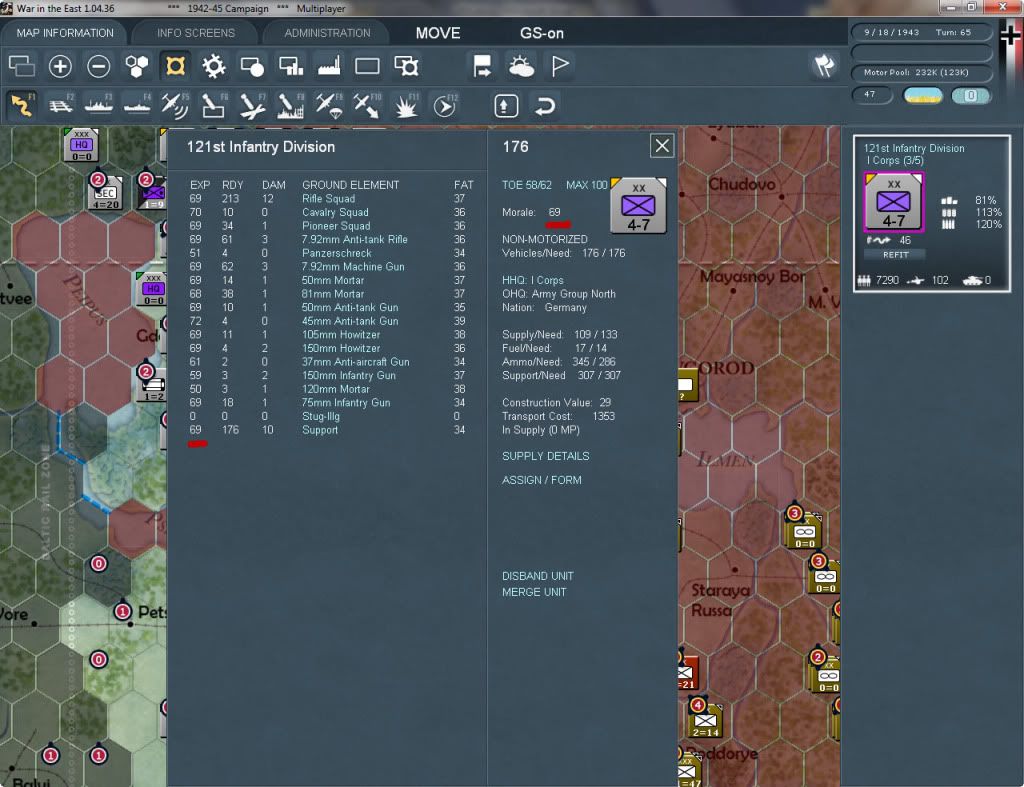Click the date 9/18/1943 turn display

921,32
